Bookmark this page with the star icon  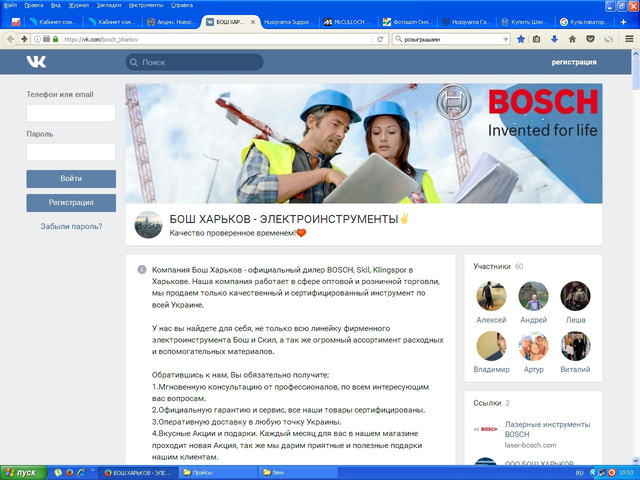(521, 39)
